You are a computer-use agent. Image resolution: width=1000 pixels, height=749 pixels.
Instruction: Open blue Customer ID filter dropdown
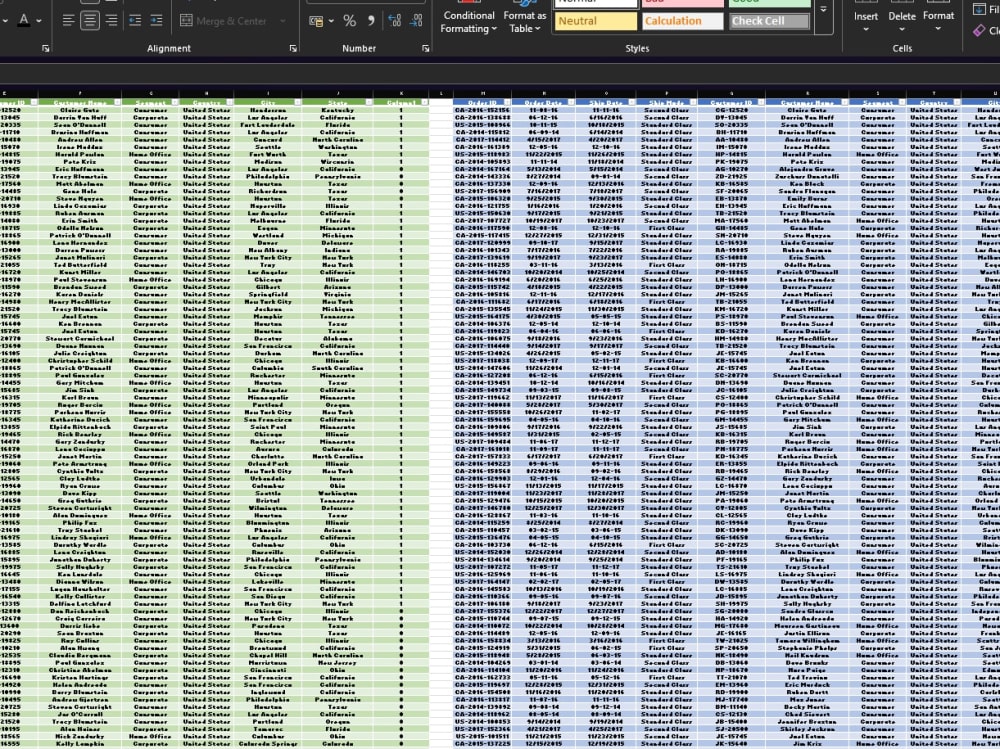pyautogui.click(x=761, y=102)
